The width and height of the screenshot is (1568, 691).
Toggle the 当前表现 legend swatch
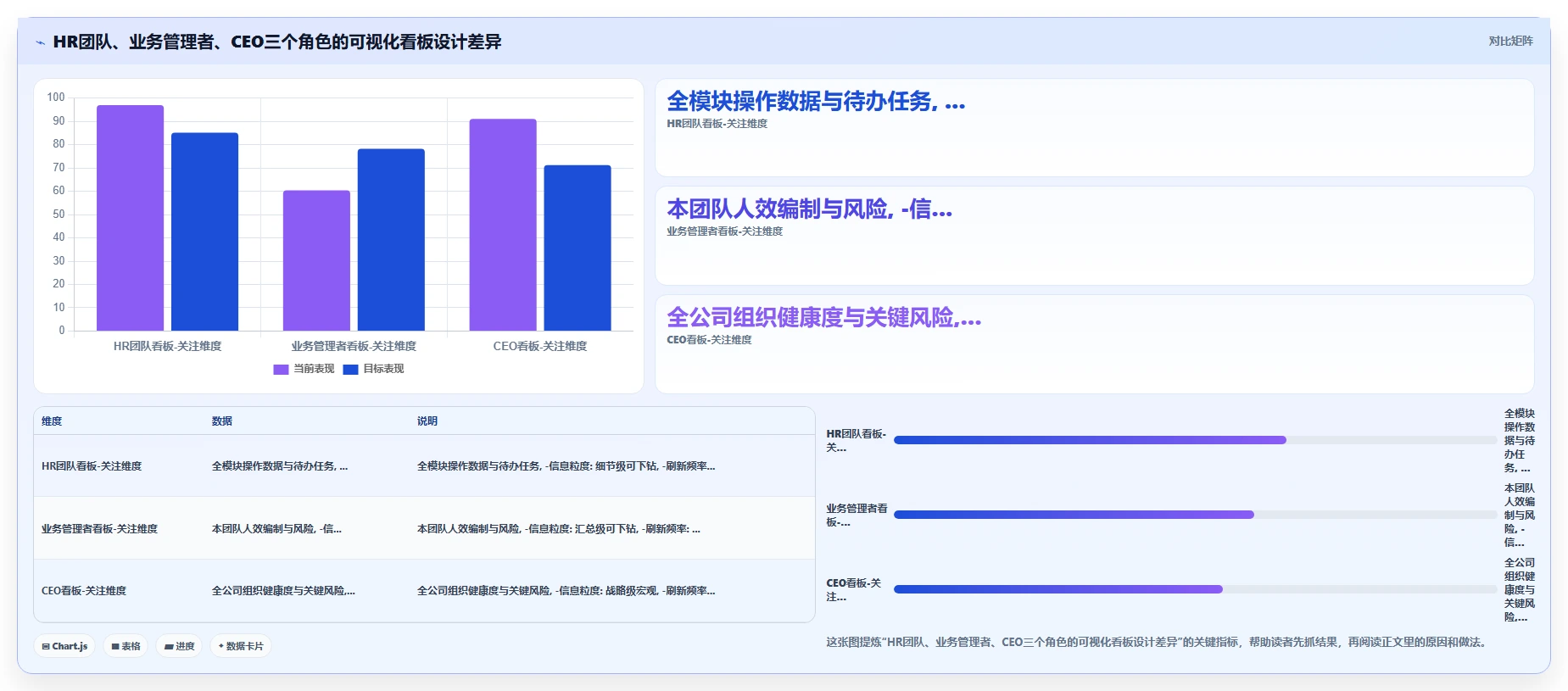(281, 370)
